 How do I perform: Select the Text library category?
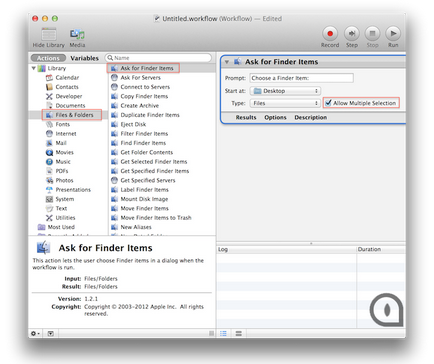tap(61, 208)
